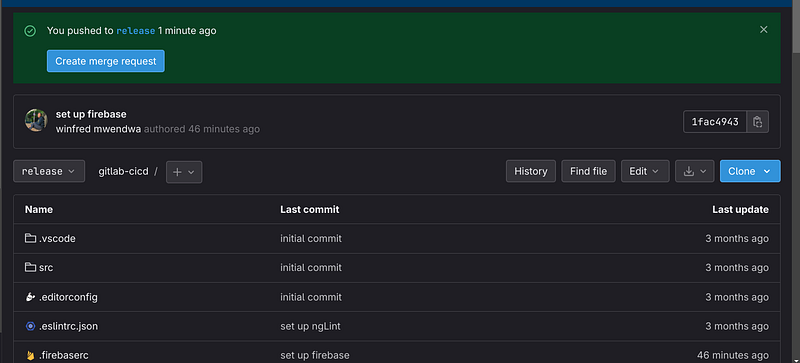Click the green success check icon
Screen dimensions: 800x363
(30, 31)
